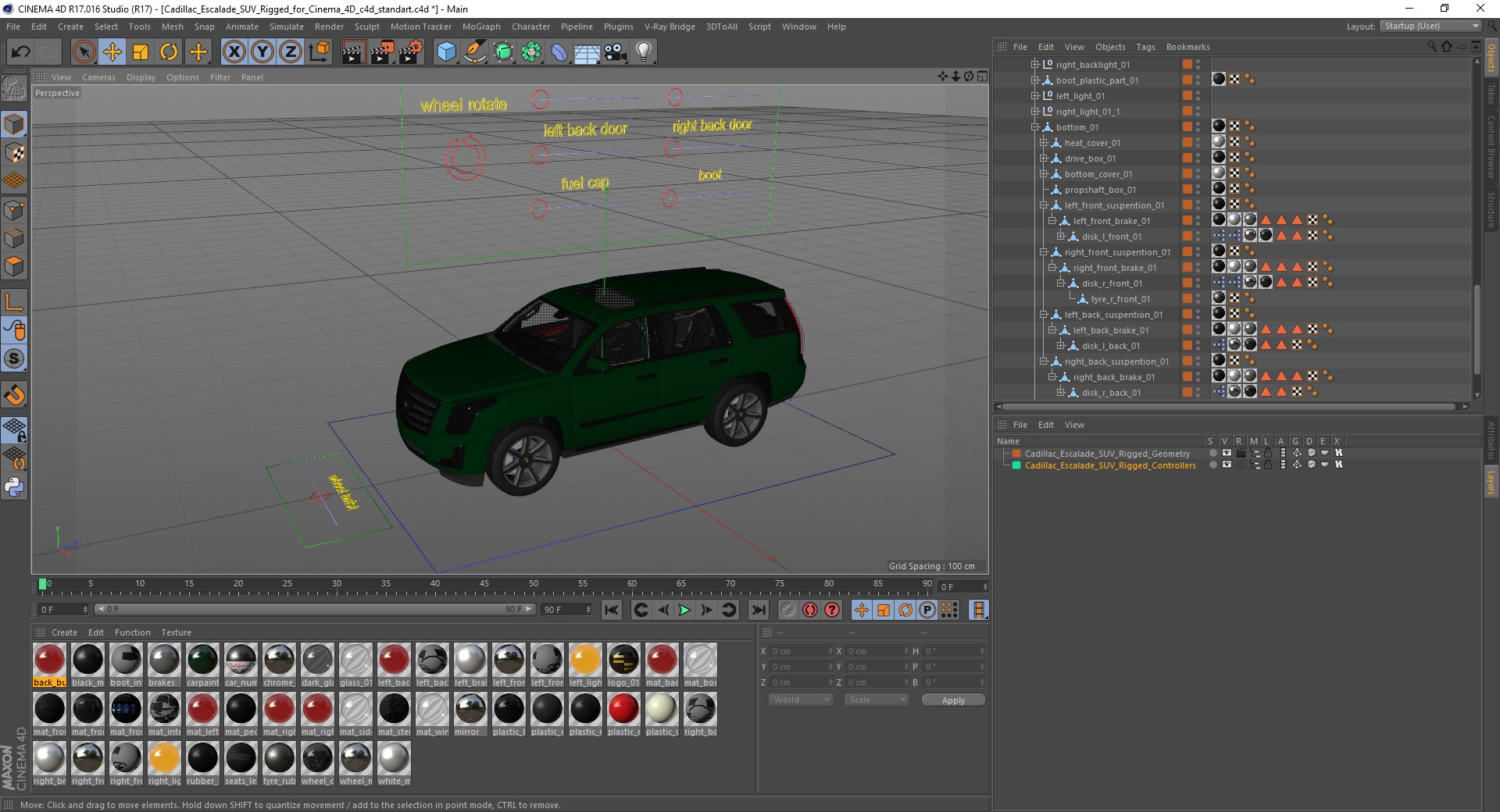Click the Coordinate System icon
Viewport: 1500px width, 812px height.
click(319, 52)
